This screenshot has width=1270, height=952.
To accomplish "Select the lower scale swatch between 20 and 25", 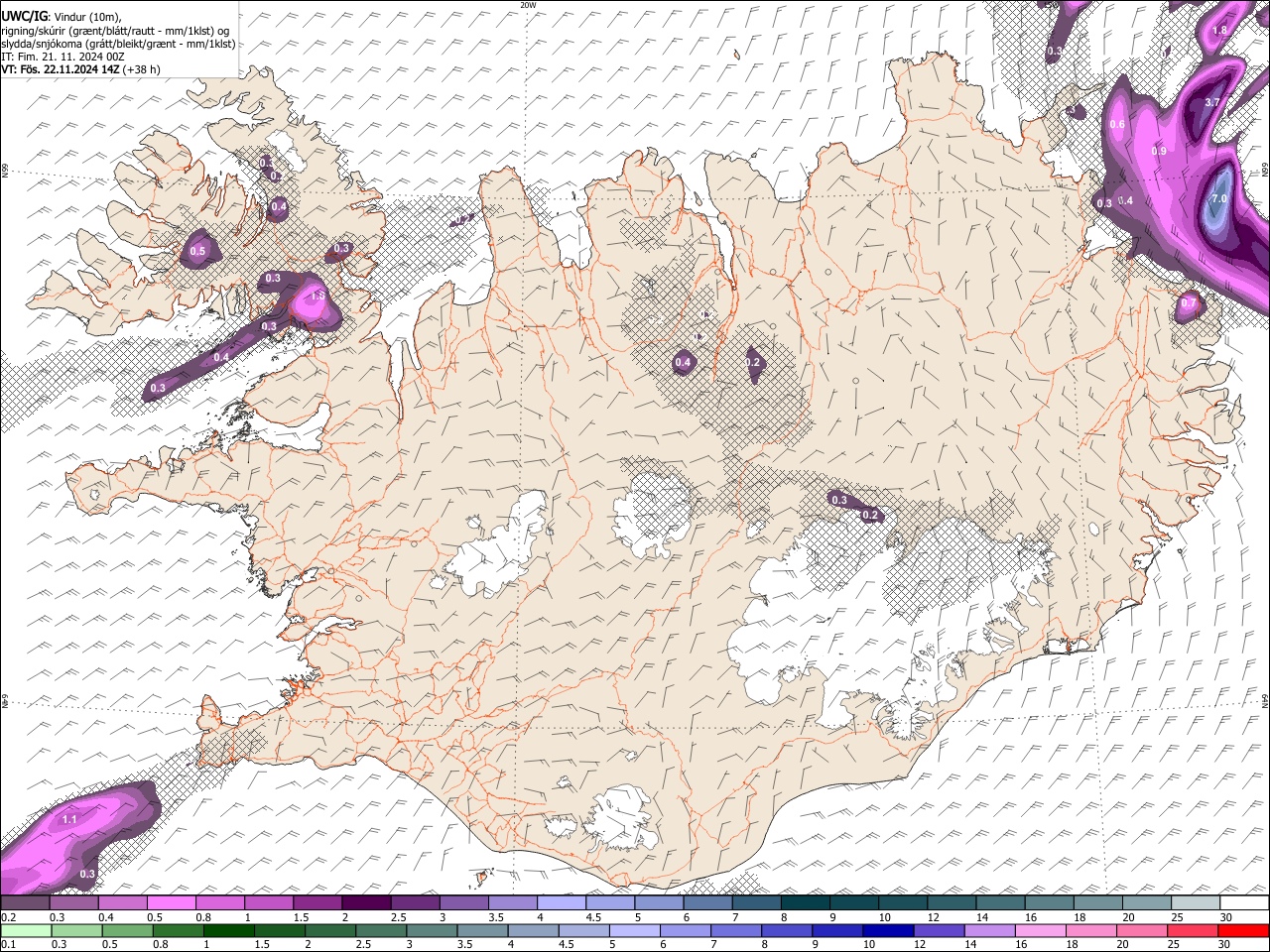I will point(1142,930).
